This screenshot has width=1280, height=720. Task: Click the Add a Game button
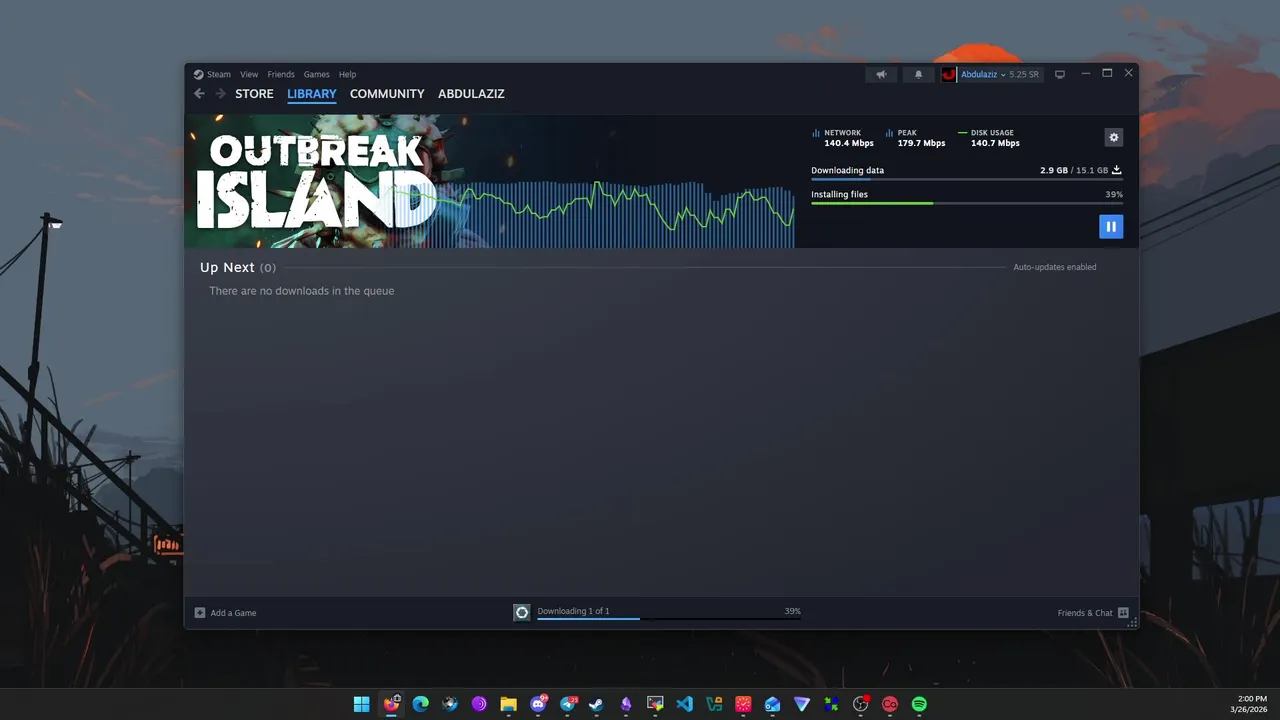[226, 613]
